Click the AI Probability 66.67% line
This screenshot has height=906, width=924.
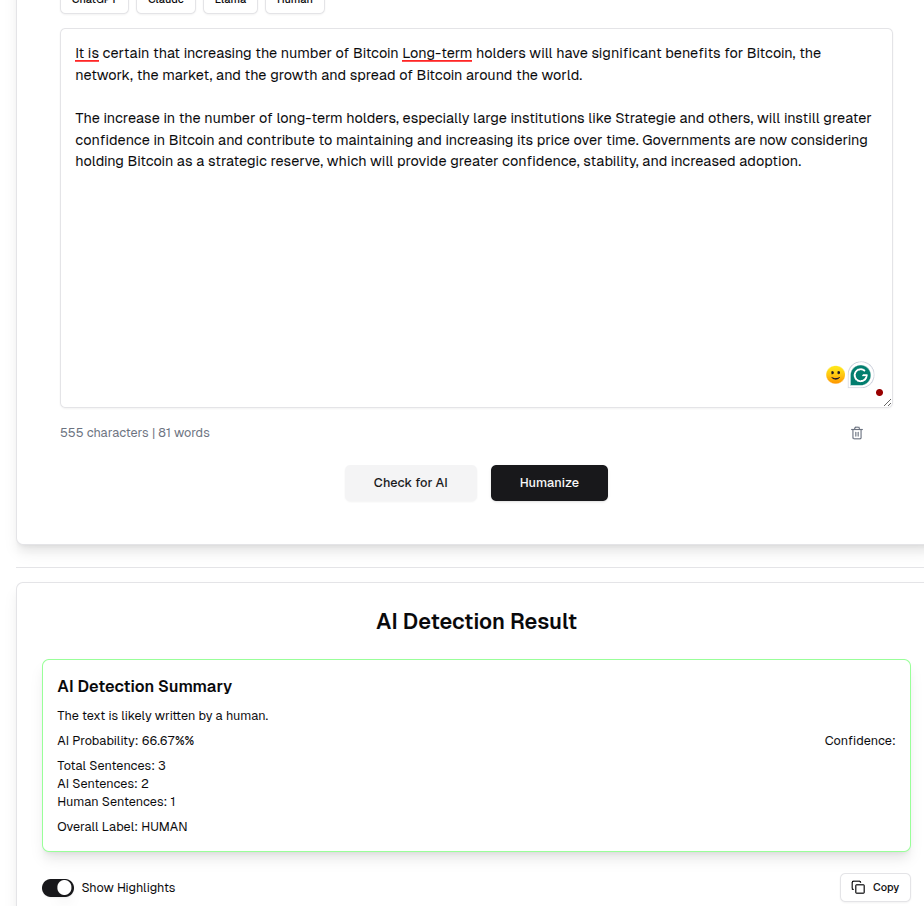click(126, 741)
